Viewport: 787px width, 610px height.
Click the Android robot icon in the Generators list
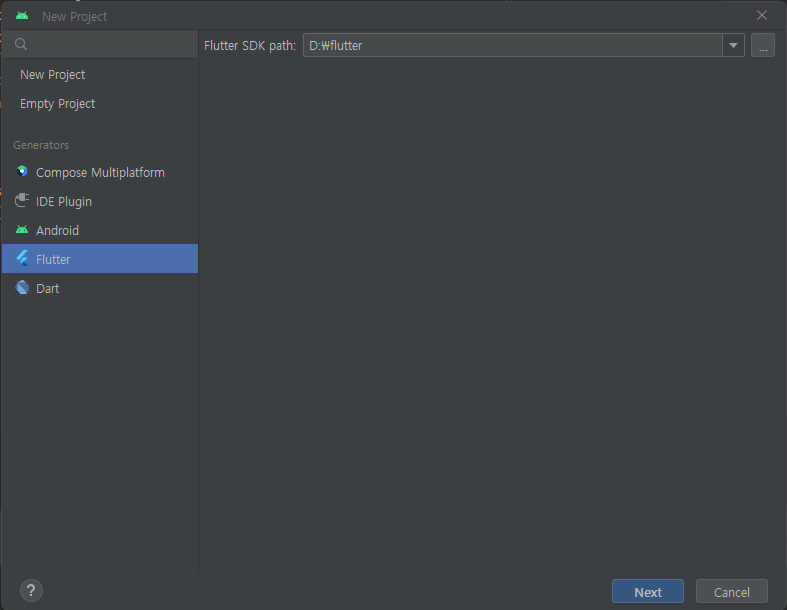[22, 229]
